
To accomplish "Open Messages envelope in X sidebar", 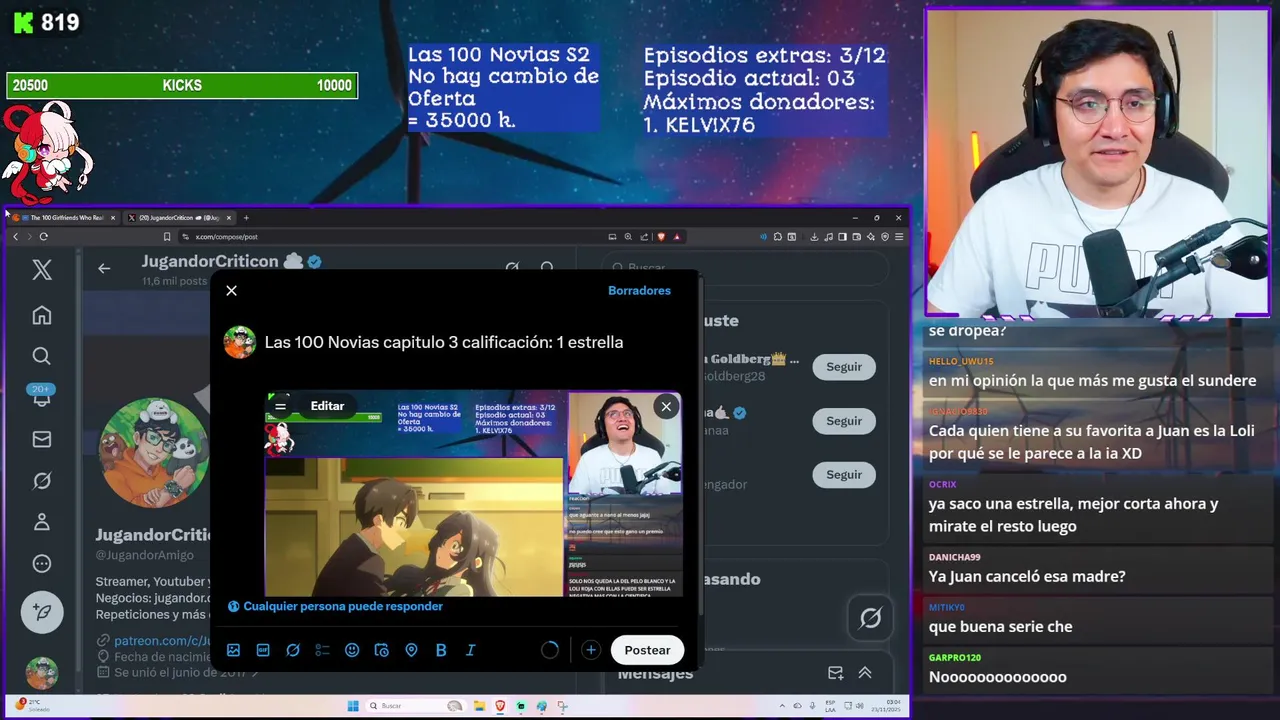I will tap(42, 439).
